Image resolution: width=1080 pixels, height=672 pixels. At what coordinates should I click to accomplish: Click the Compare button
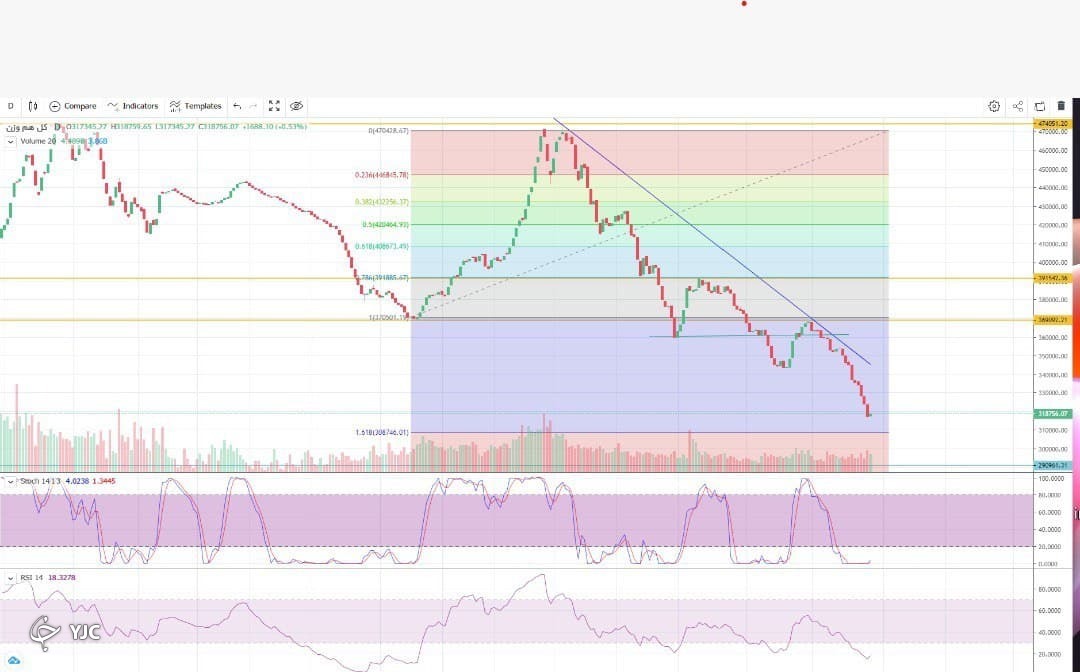[72, 106]
